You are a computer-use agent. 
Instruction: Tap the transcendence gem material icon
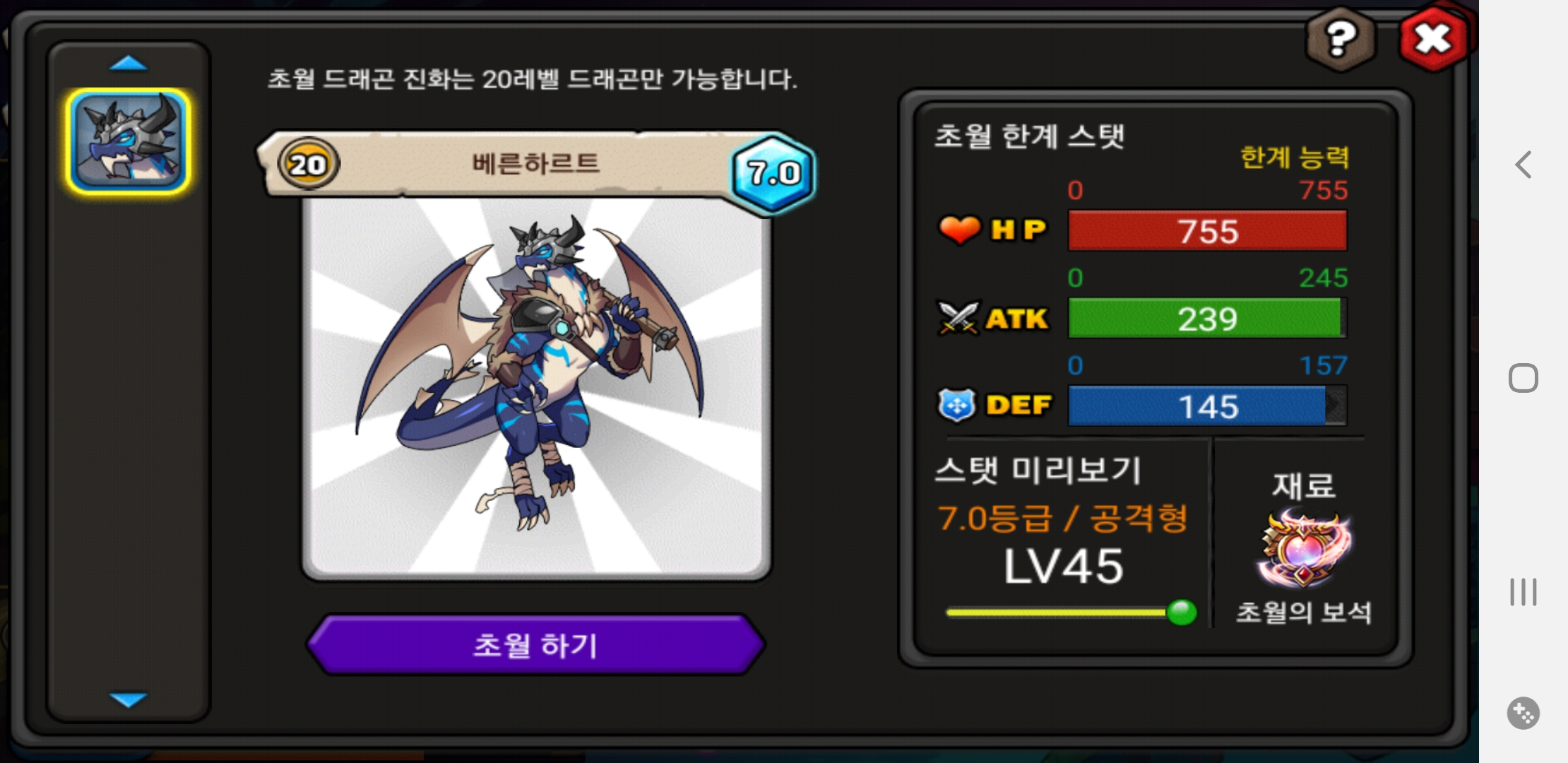1304,550
